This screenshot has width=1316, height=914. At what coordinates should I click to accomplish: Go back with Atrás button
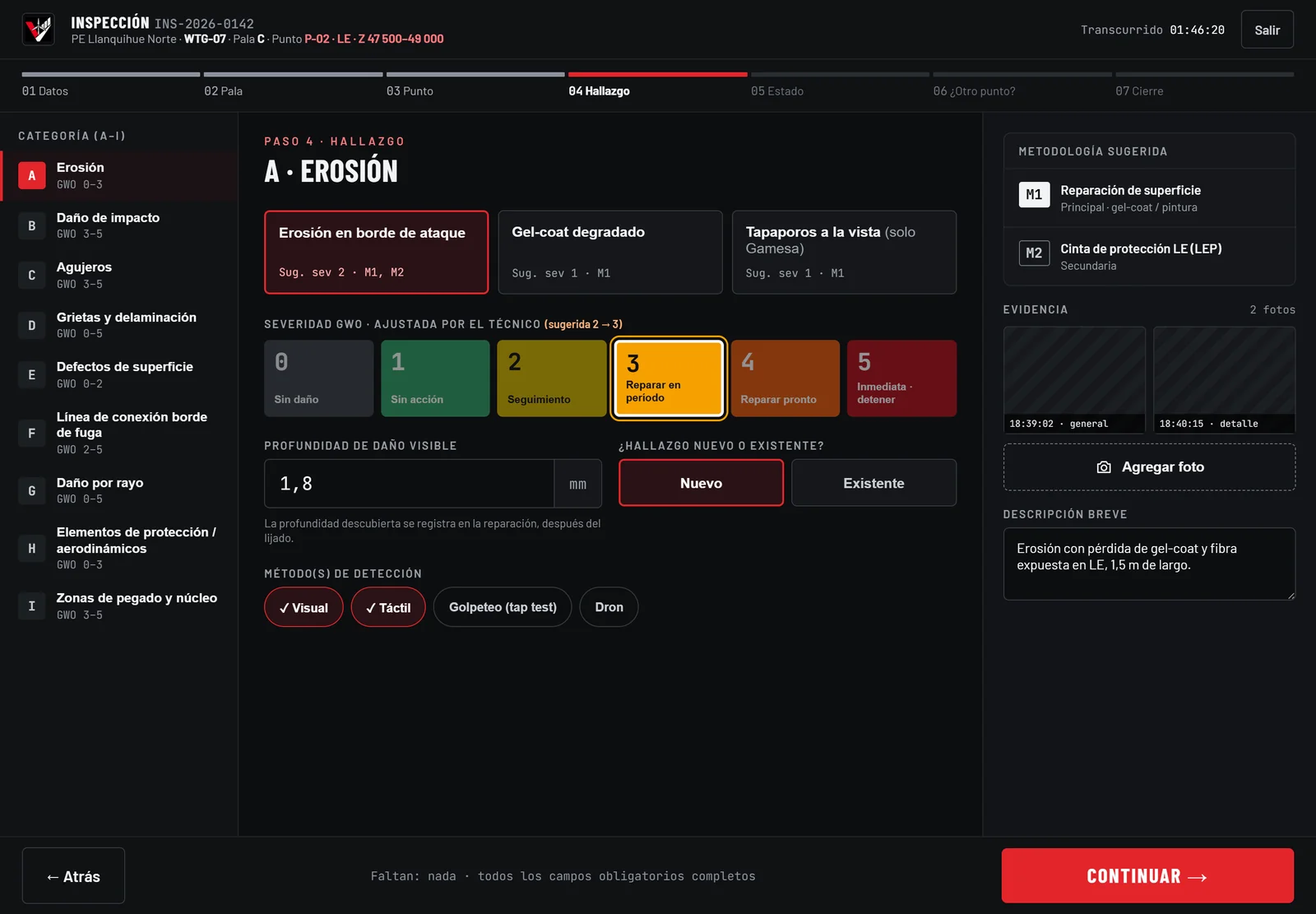73,875
